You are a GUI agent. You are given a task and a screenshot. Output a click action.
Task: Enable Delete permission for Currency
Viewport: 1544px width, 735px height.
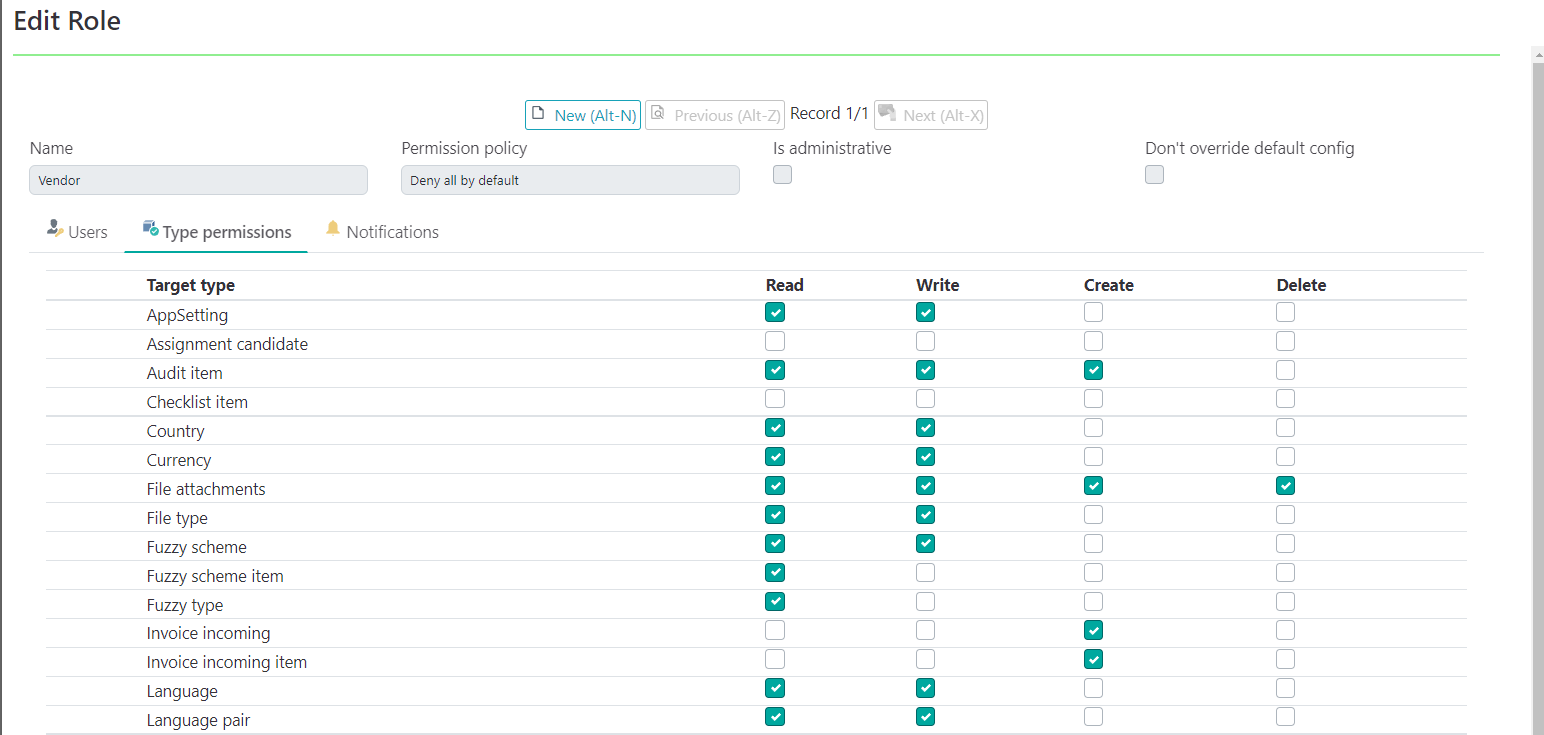1286,457
